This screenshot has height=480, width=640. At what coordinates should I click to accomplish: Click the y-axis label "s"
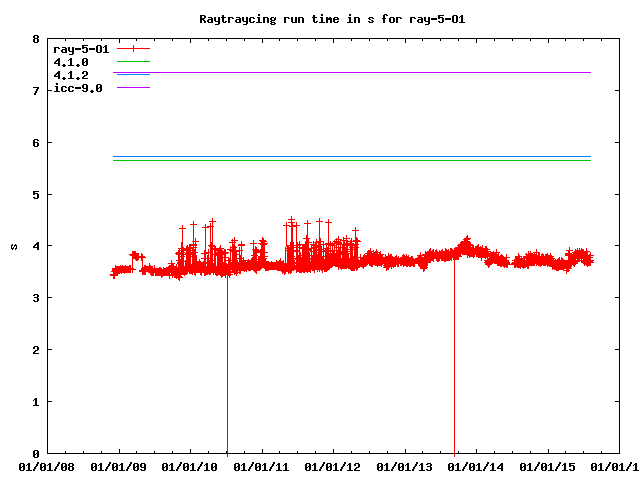tap(13, 246)
